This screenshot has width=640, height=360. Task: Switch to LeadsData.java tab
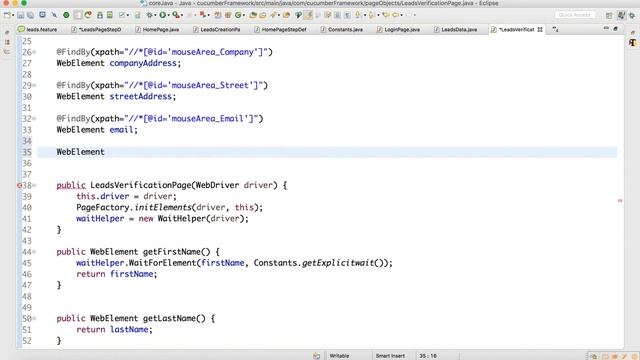(x=456, y=29)
